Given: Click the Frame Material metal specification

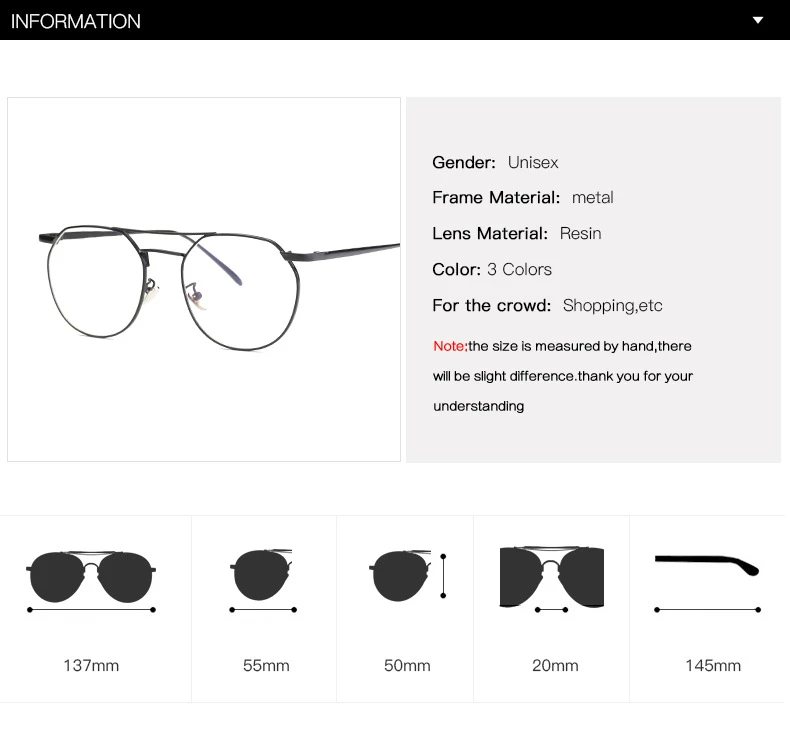Looking at the screenshot, I should click(523, 197).
